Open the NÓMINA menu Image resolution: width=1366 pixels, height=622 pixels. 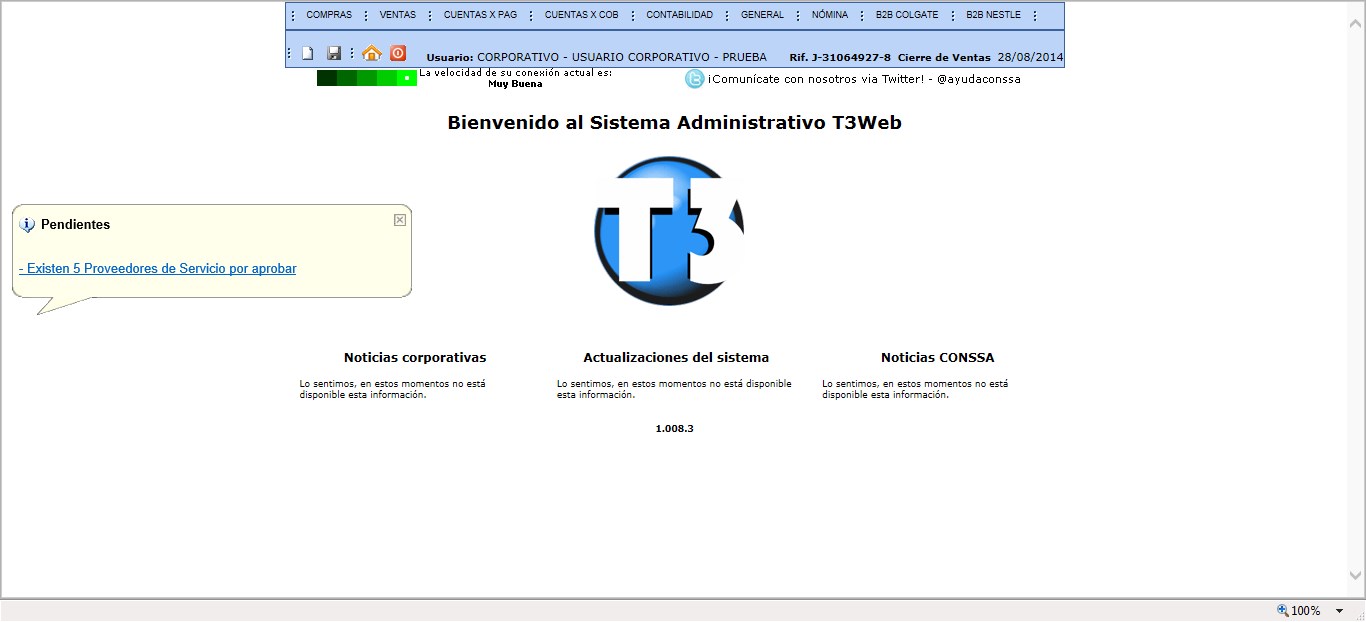click(829, 15)
